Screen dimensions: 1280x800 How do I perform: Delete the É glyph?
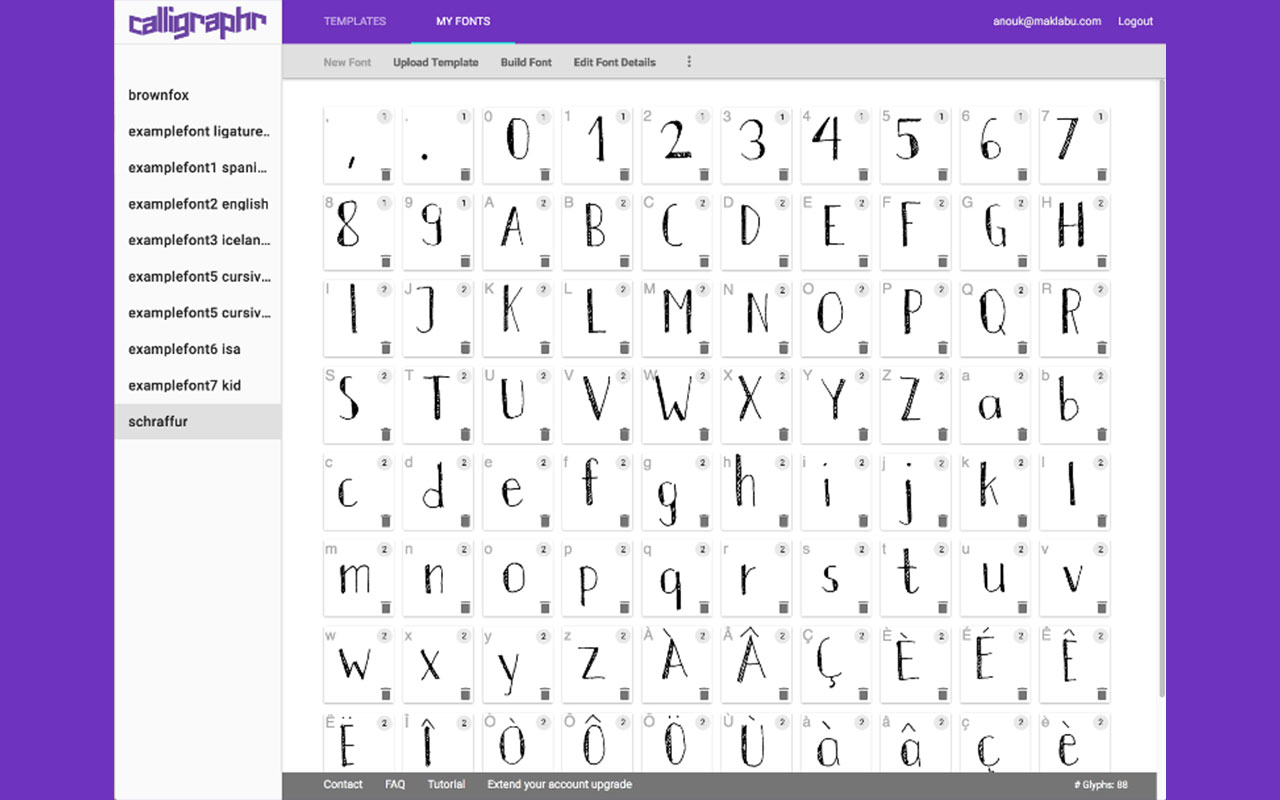(1022, 693)
